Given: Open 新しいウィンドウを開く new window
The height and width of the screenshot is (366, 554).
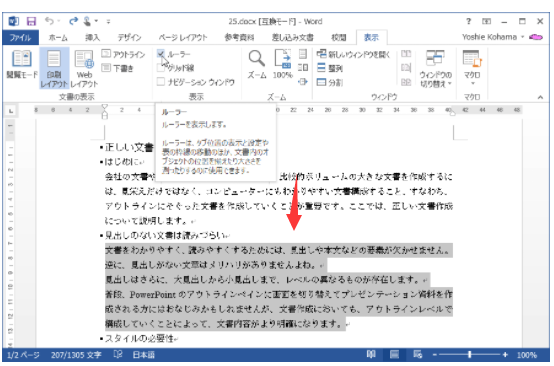Looking at the screenshot, I should 353,54.
